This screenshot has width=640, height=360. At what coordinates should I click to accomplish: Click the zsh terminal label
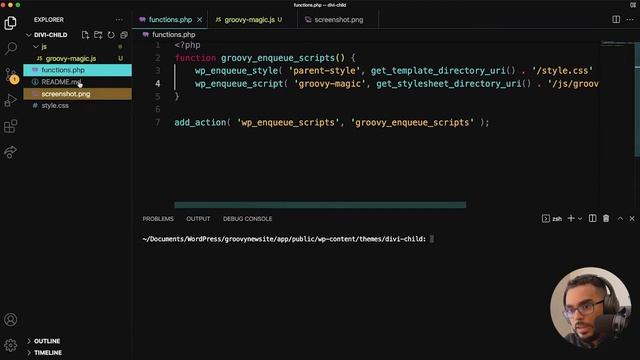click(x=557, y=219)
